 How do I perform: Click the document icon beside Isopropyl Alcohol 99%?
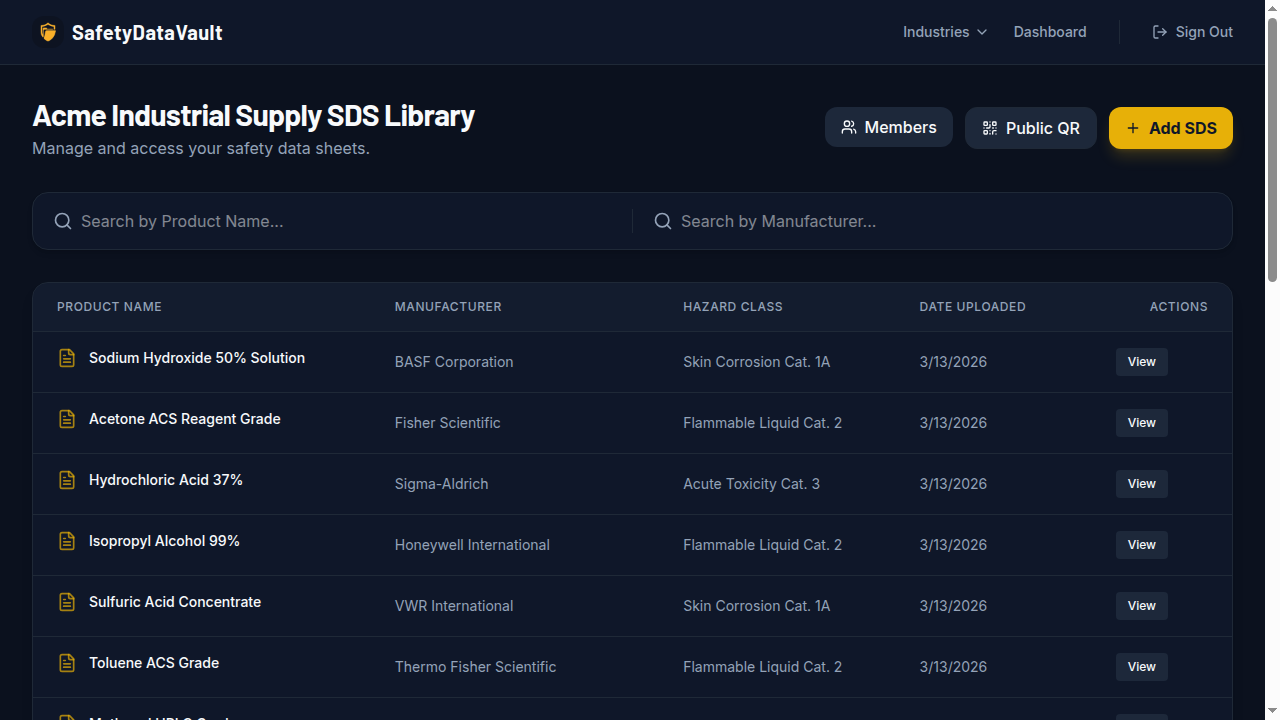tap(66, 540)
